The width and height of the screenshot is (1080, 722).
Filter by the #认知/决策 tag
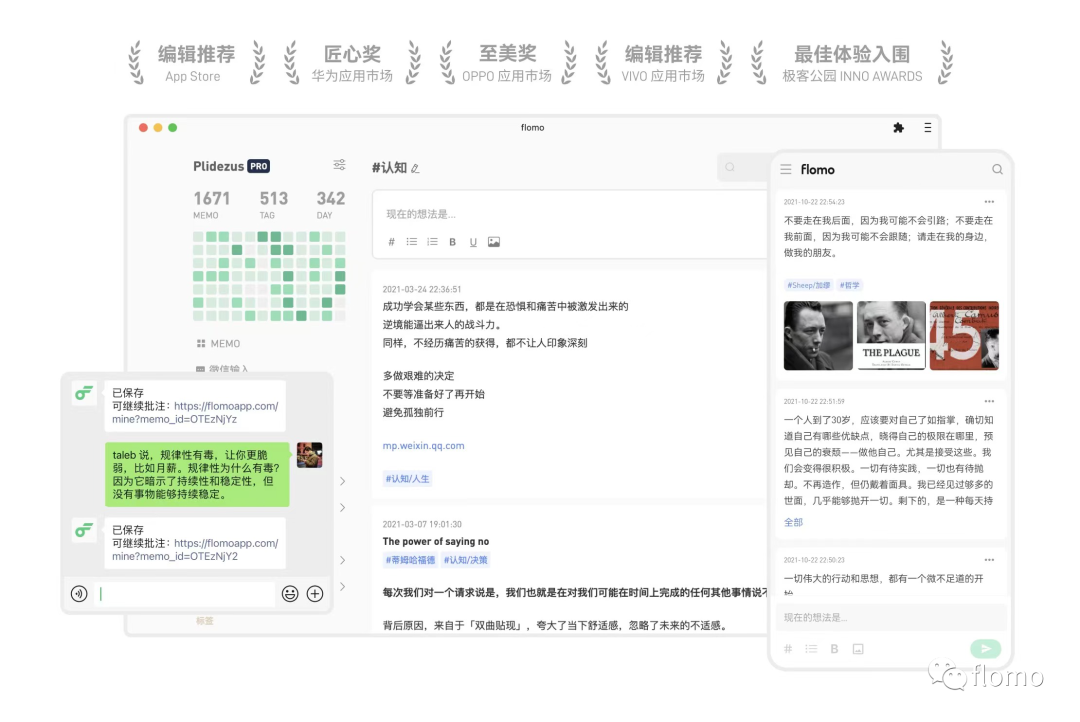point(466,560)
